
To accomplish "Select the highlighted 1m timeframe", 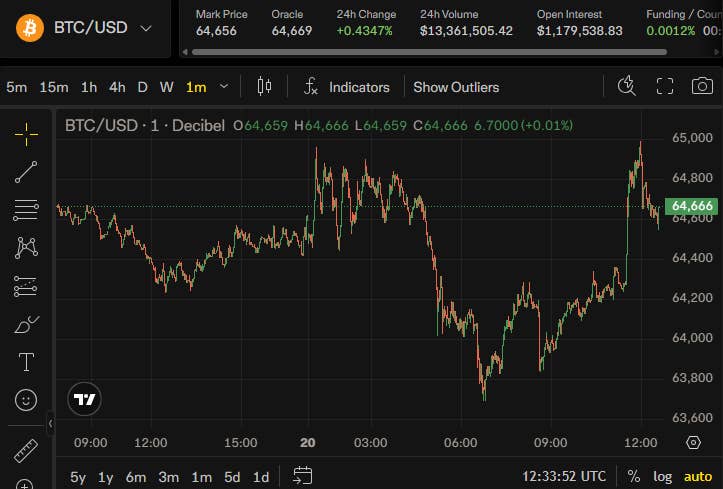I will (x=196, y=87).
